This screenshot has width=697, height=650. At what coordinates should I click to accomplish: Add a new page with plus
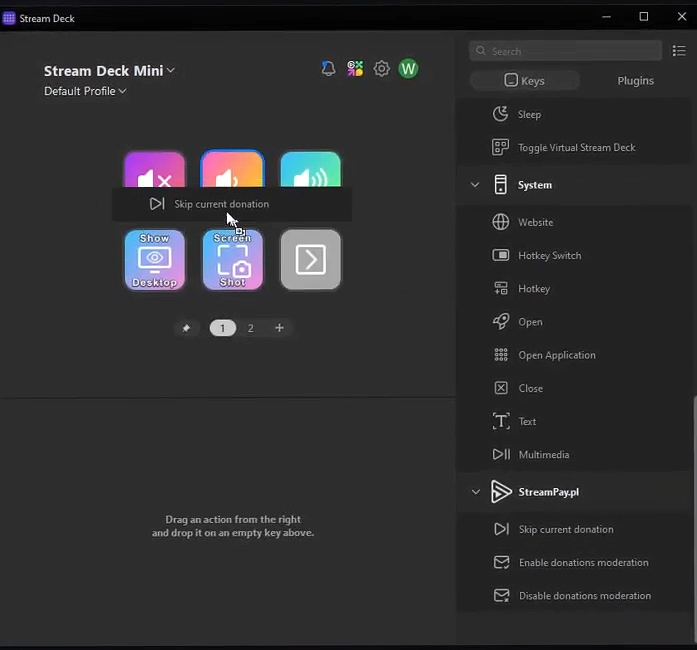[279, 328]
